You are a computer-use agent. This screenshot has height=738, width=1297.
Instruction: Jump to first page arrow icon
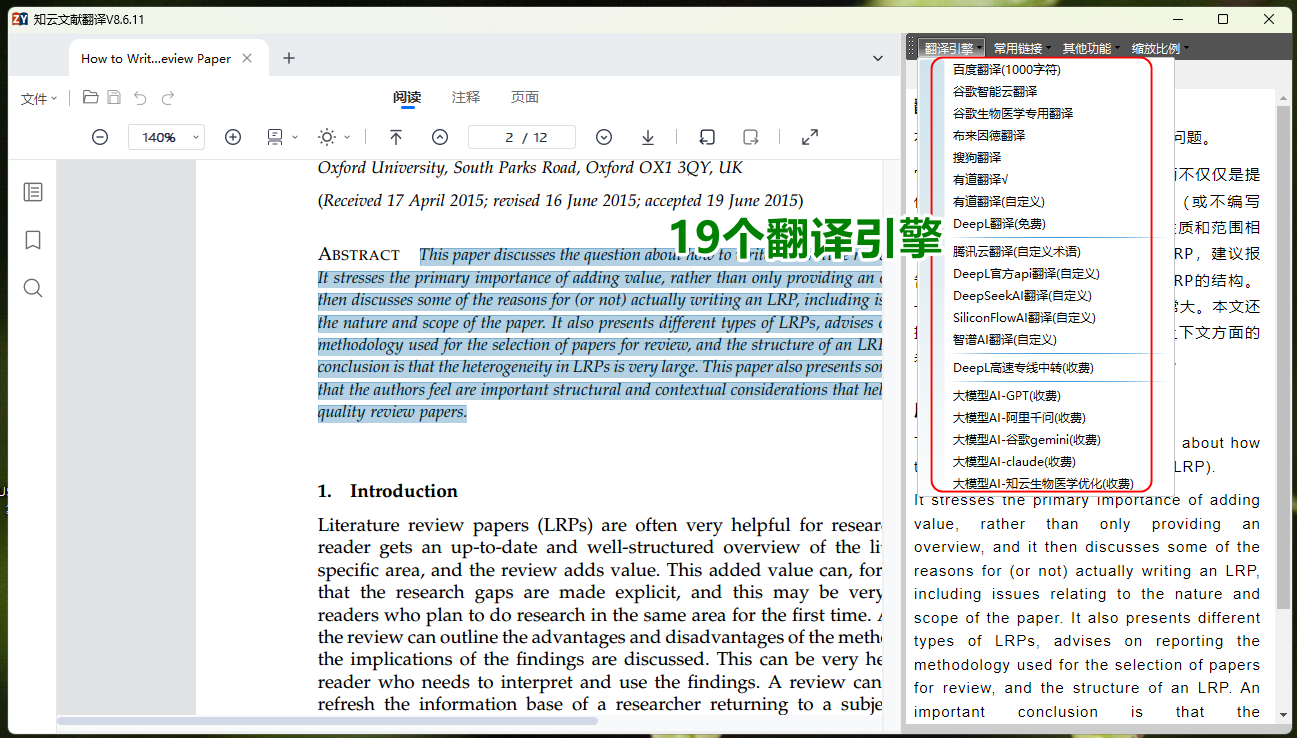(x=396, y=137)
